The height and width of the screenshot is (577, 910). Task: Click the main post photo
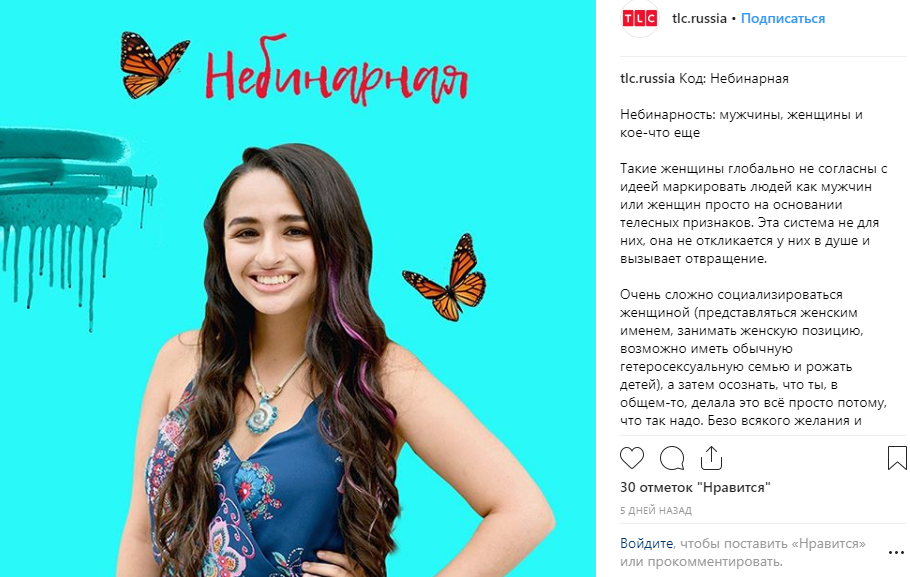pyautogui.click(x=298, y=288)
